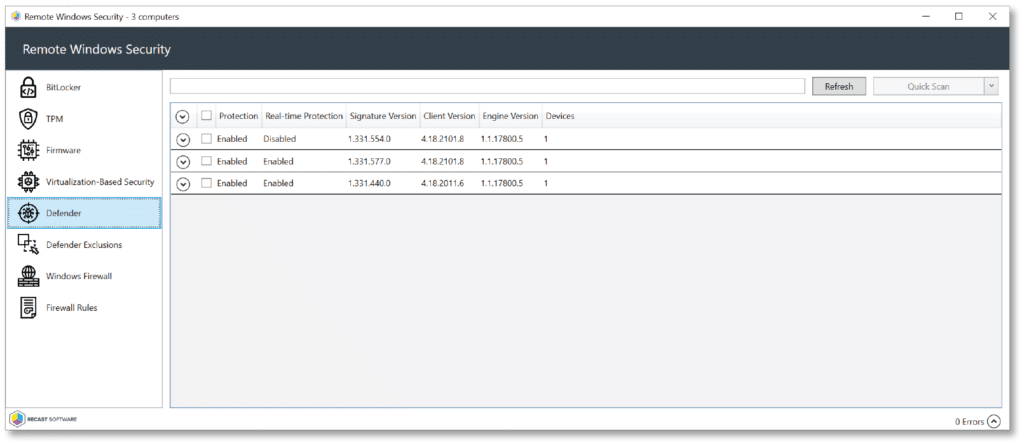Sort by Protection column header
Screen dimensions: 1024x445
click(x=238, y=116)
